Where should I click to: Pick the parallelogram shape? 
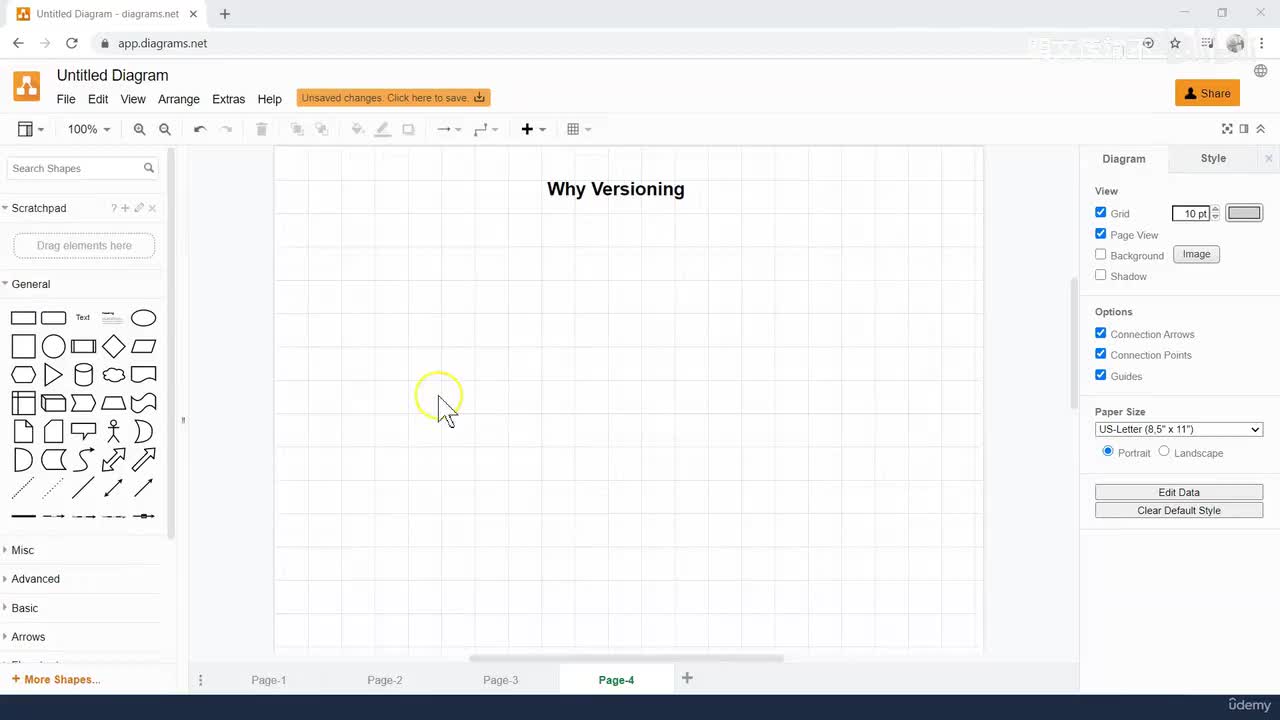144,346
